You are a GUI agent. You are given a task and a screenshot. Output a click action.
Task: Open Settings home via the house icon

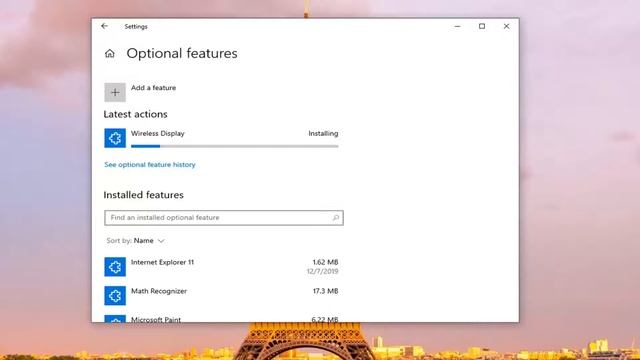[x=109, y=53]
